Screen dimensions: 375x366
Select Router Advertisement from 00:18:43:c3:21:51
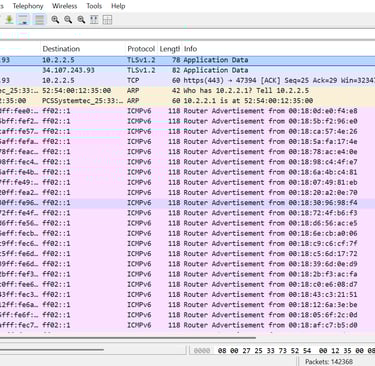pos(187,294)
